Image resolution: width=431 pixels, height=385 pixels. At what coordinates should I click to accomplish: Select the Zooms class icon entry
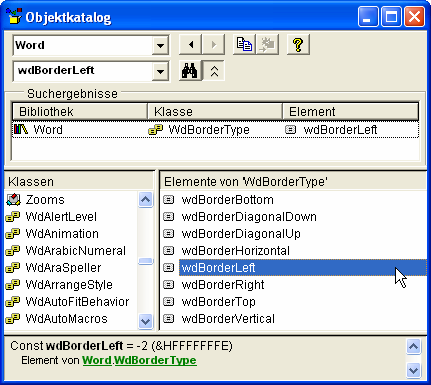[13, 200]
